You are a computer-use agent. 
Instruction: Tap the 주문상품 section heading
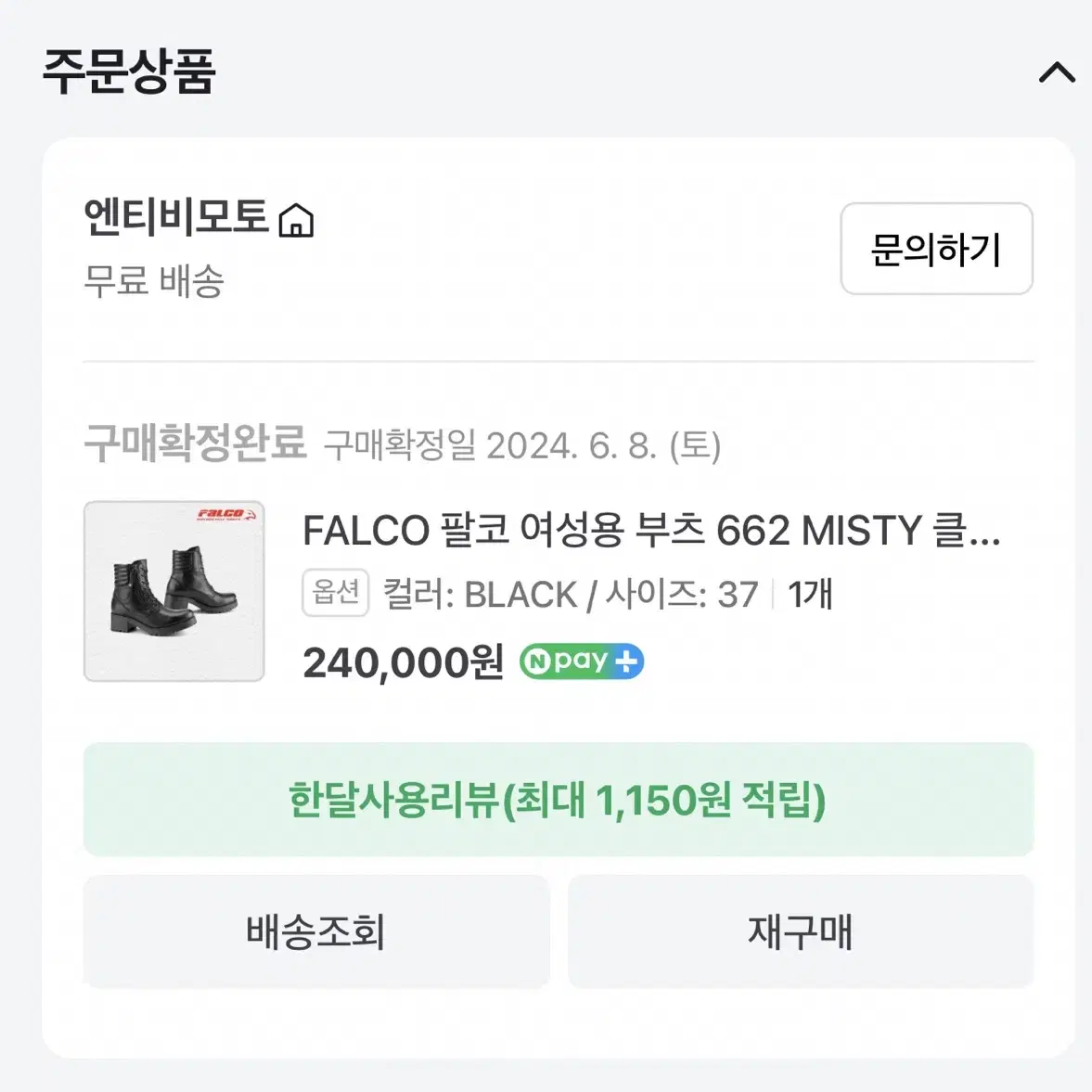pyautogui.click(x=129, y=71)
